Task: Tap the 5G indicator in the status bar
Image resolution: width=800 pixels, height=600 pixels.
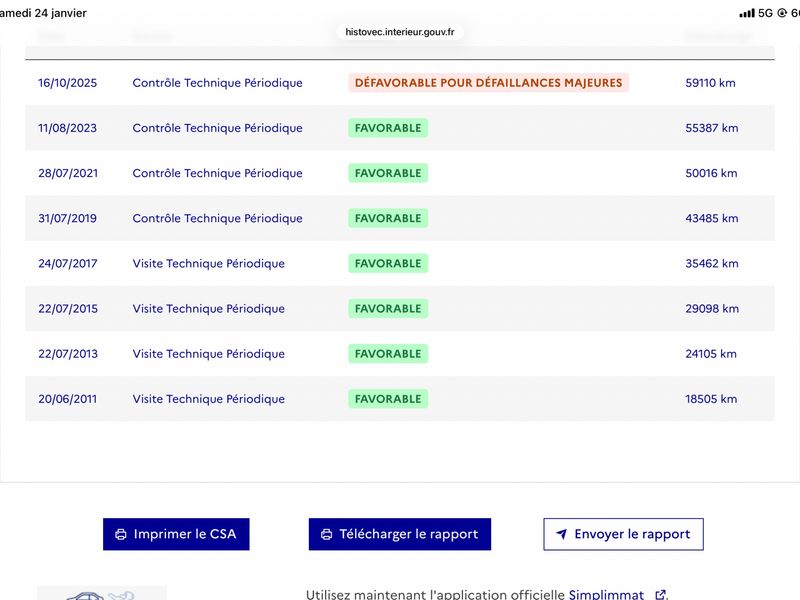Action: (765, 13)
